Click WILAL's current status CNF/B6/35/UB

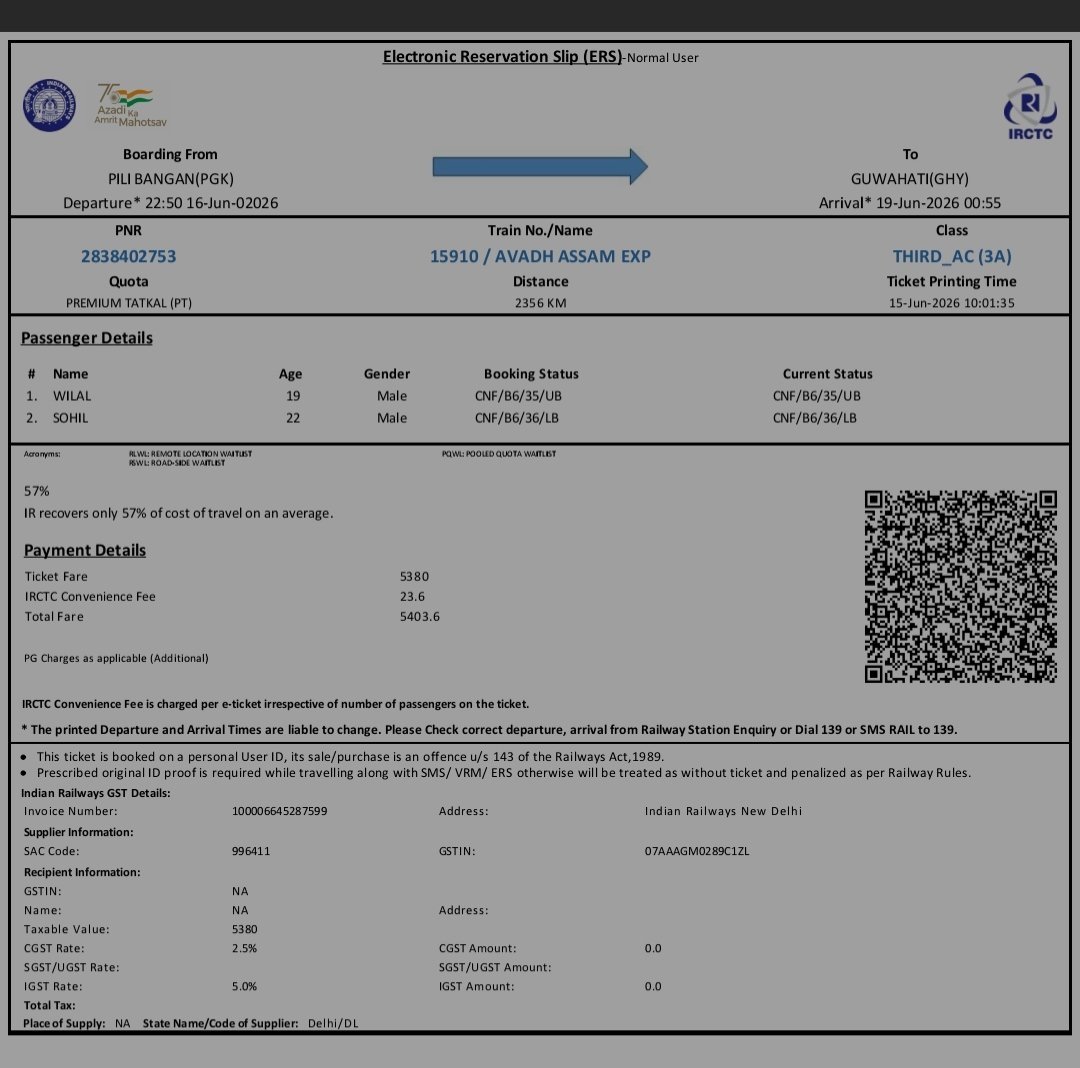coord(816,396)
